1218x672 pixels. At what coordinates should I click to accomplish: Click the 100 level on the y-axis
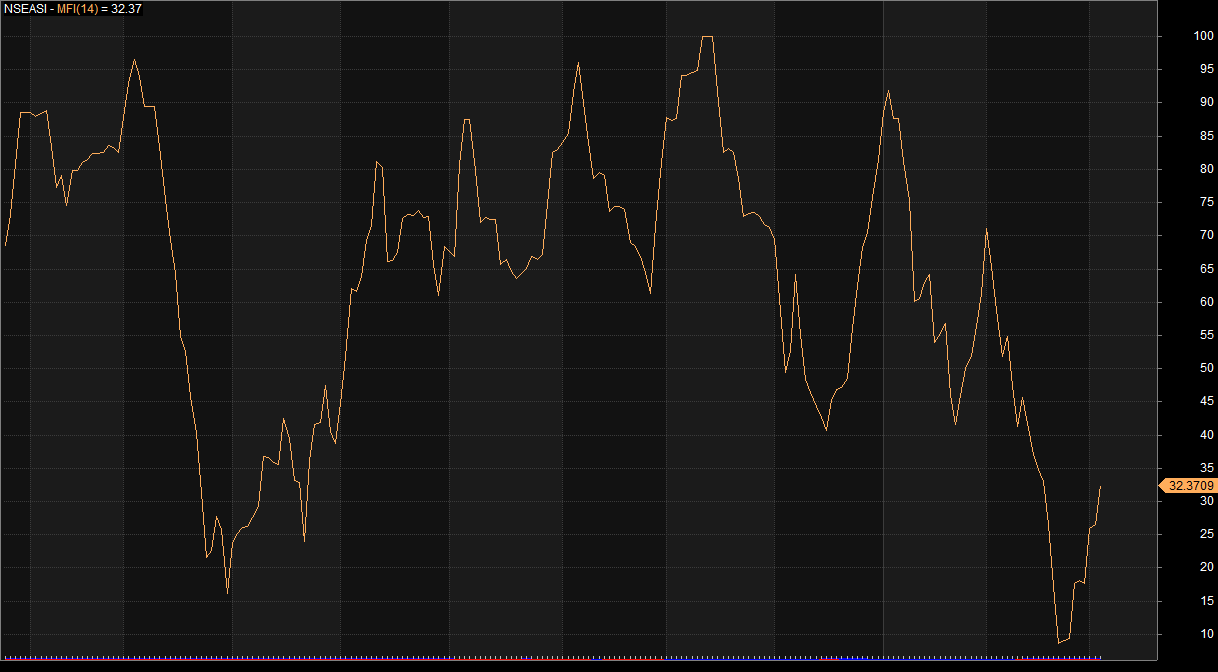point(1203,37)
